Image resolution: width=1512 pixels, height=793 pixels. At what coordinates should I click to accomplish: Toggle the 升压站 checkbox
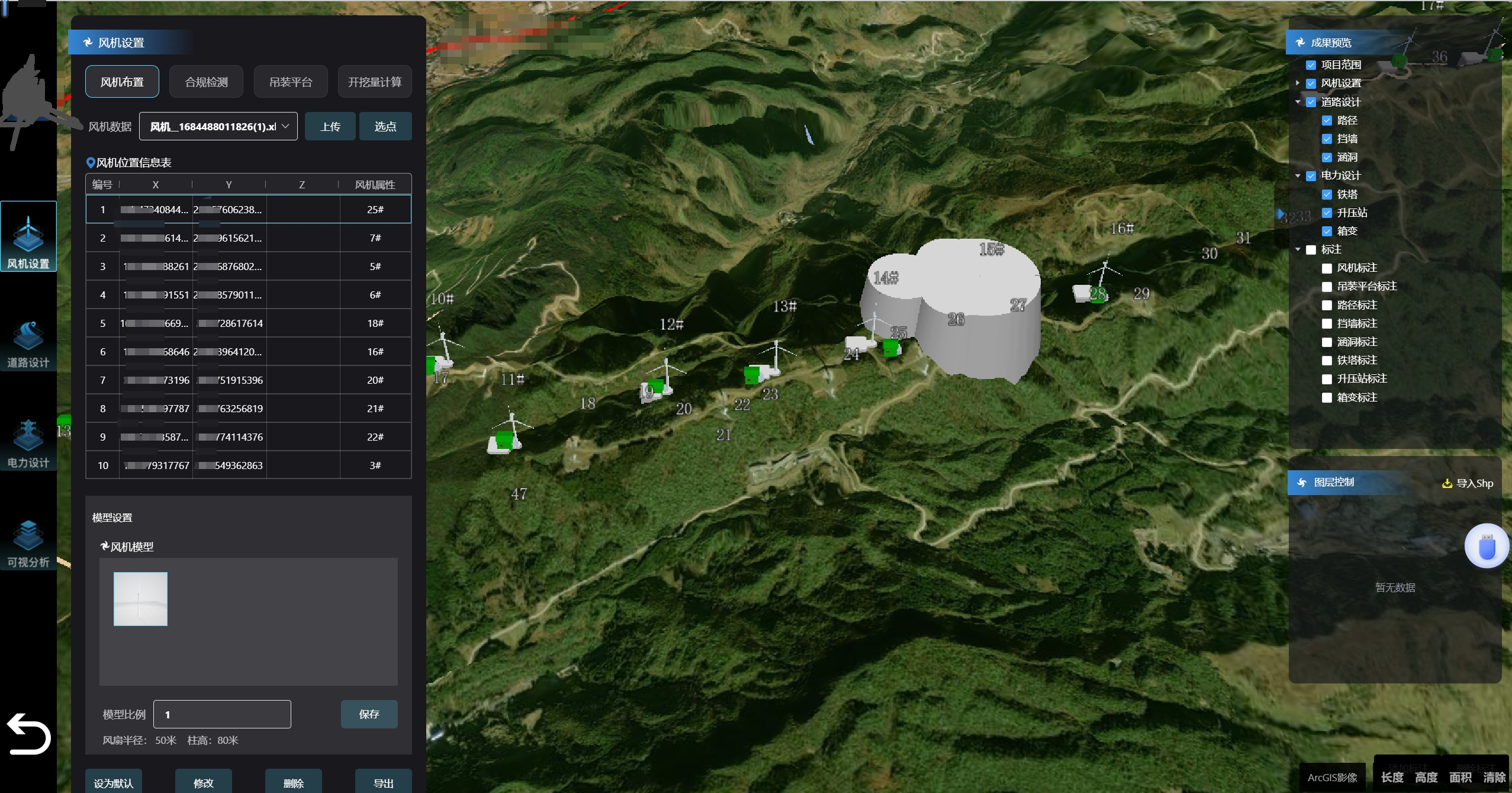(1327, 213)
